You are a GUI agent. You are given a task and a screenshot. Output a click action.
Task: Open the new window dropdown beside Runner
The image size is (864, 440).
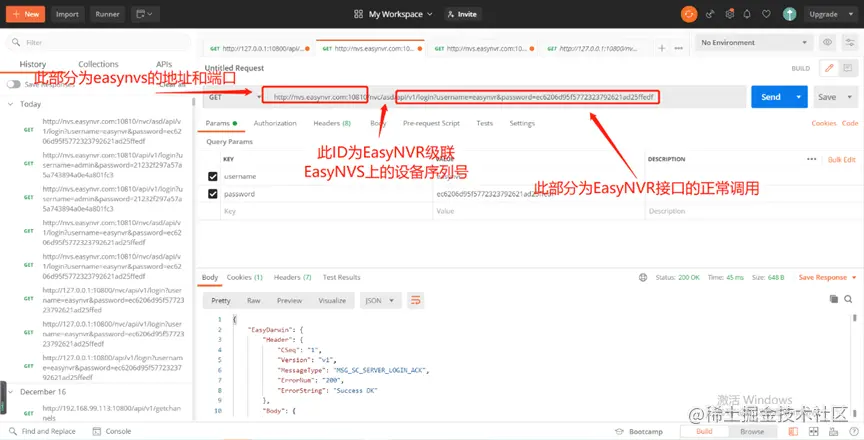tap(145, 14)
